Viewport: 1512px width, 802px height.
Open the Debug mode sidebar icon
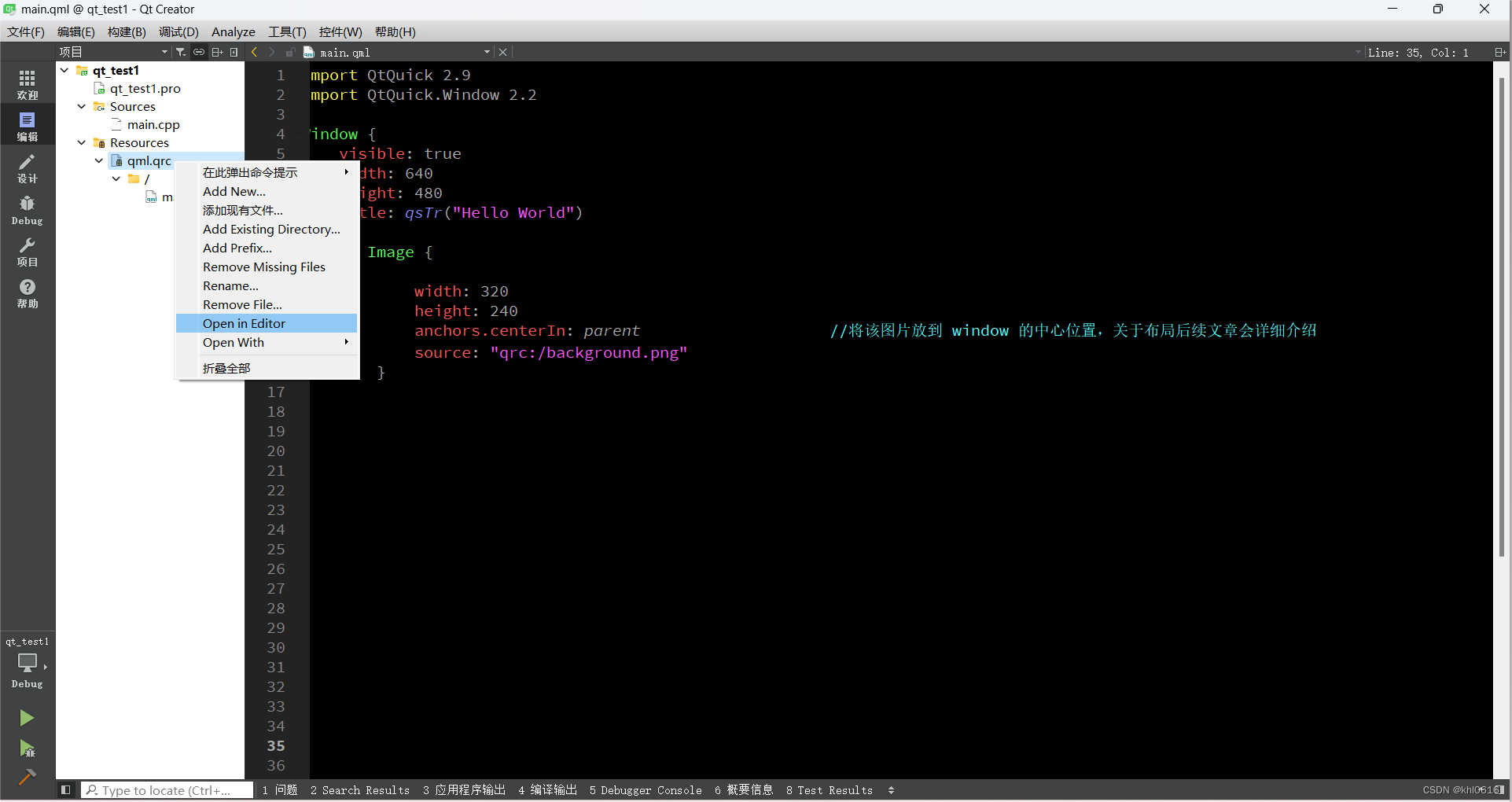click(27, 208)
